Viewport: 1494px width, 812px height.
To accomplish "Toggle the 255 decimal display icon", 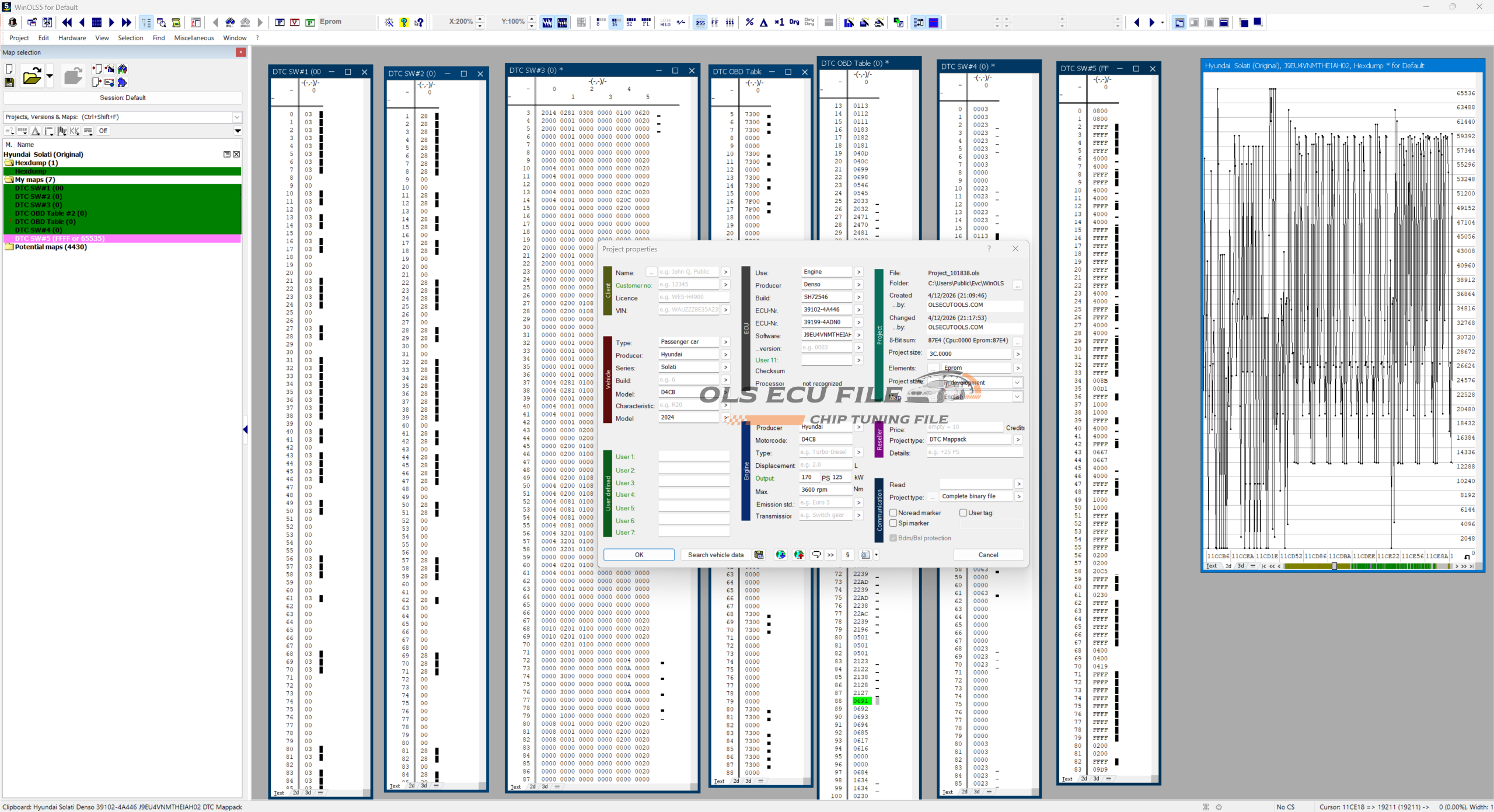I will click(700, 23).
